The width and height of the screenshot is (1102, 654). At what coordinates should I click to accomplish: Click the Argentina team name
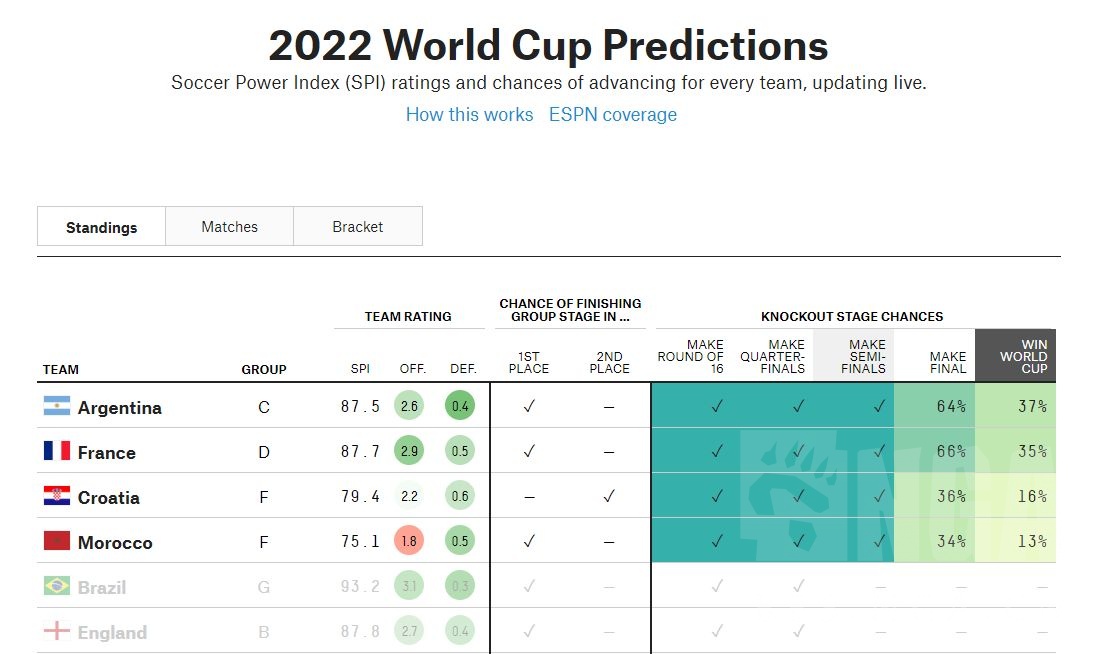point(119,407)
